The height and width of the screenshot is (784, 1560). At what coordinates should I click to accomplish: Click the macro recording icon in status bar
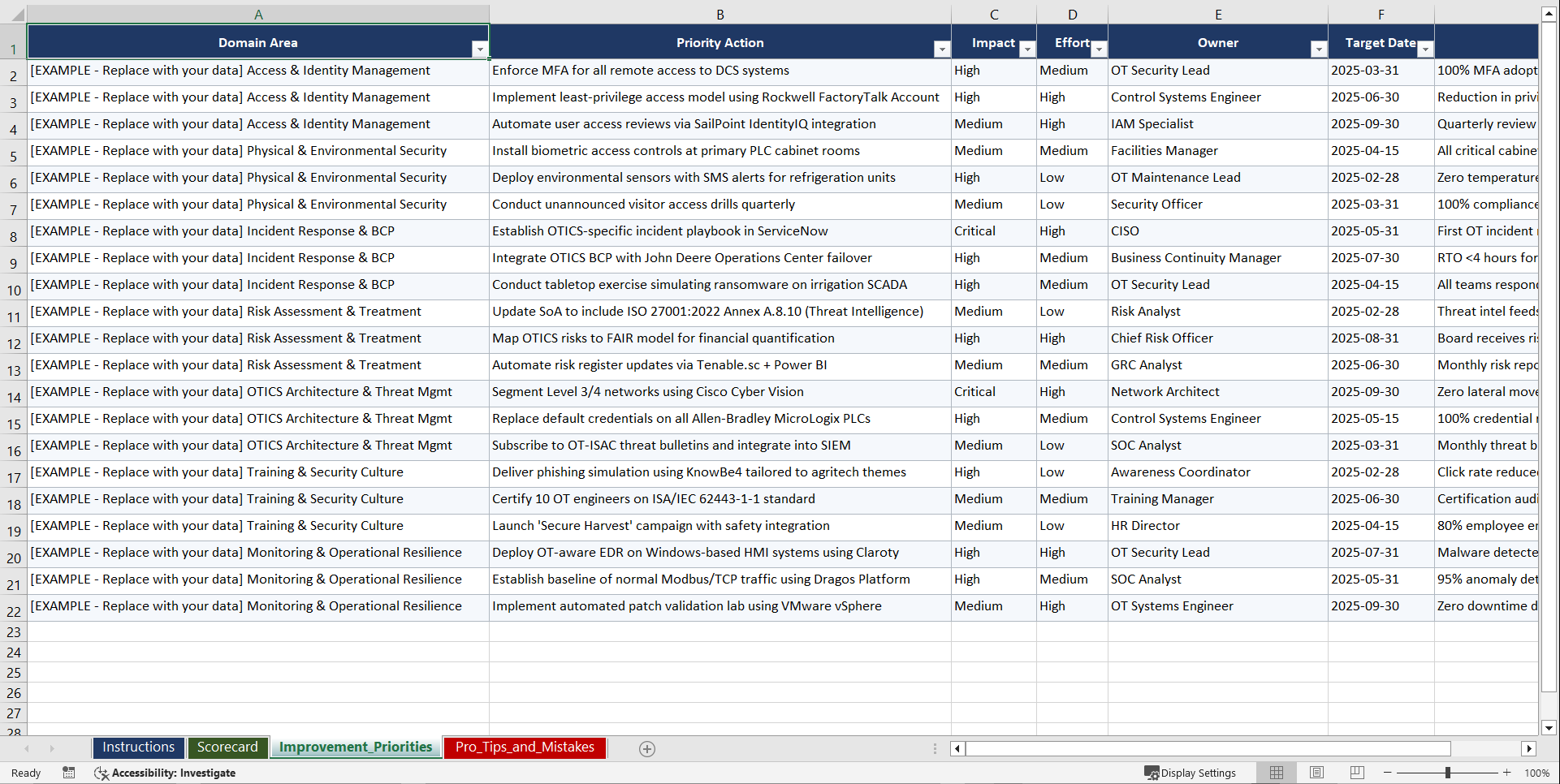coord(69,773)
